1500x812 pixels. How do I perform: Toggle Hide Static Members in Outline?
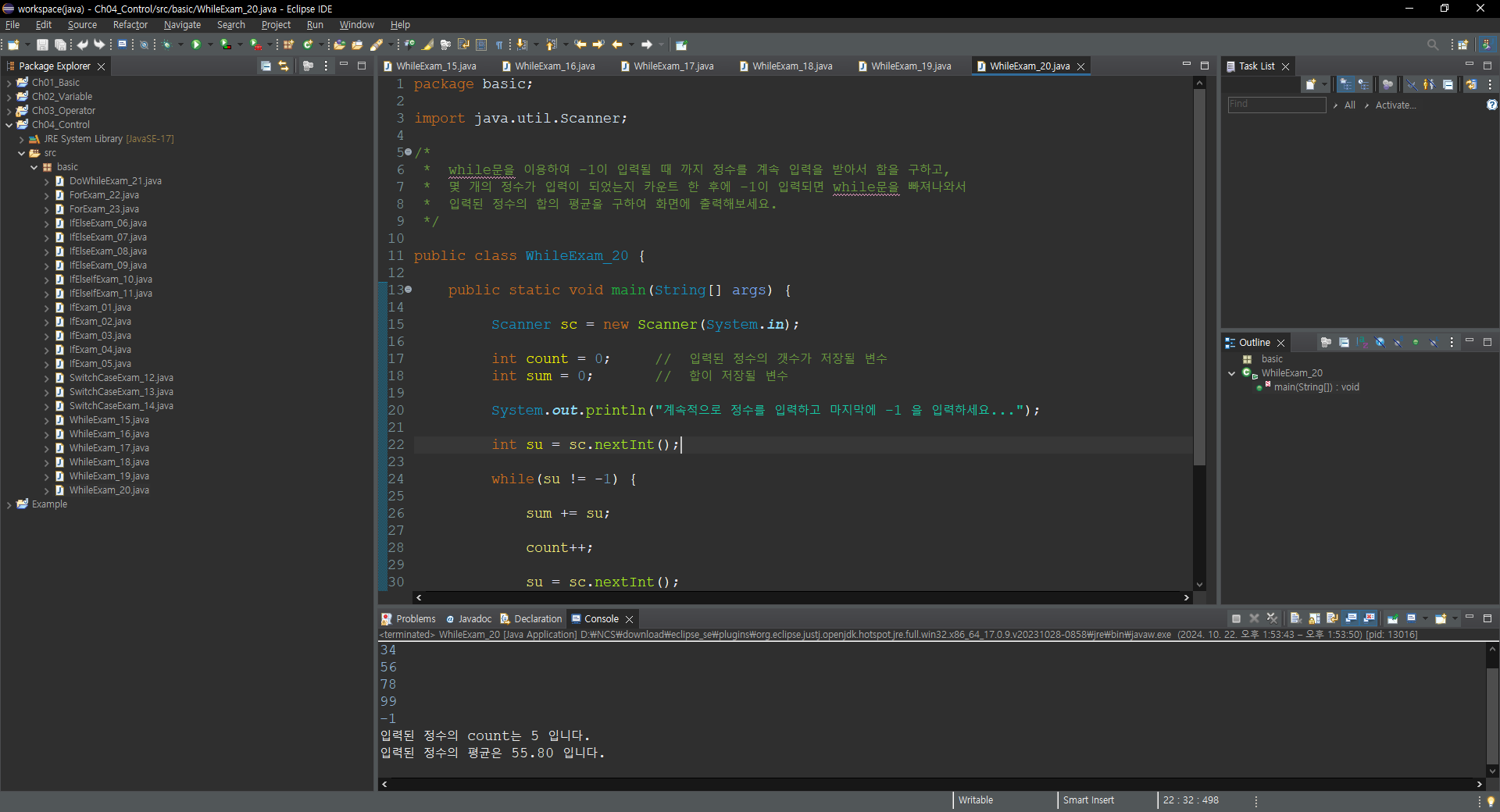coord(1398,342)
